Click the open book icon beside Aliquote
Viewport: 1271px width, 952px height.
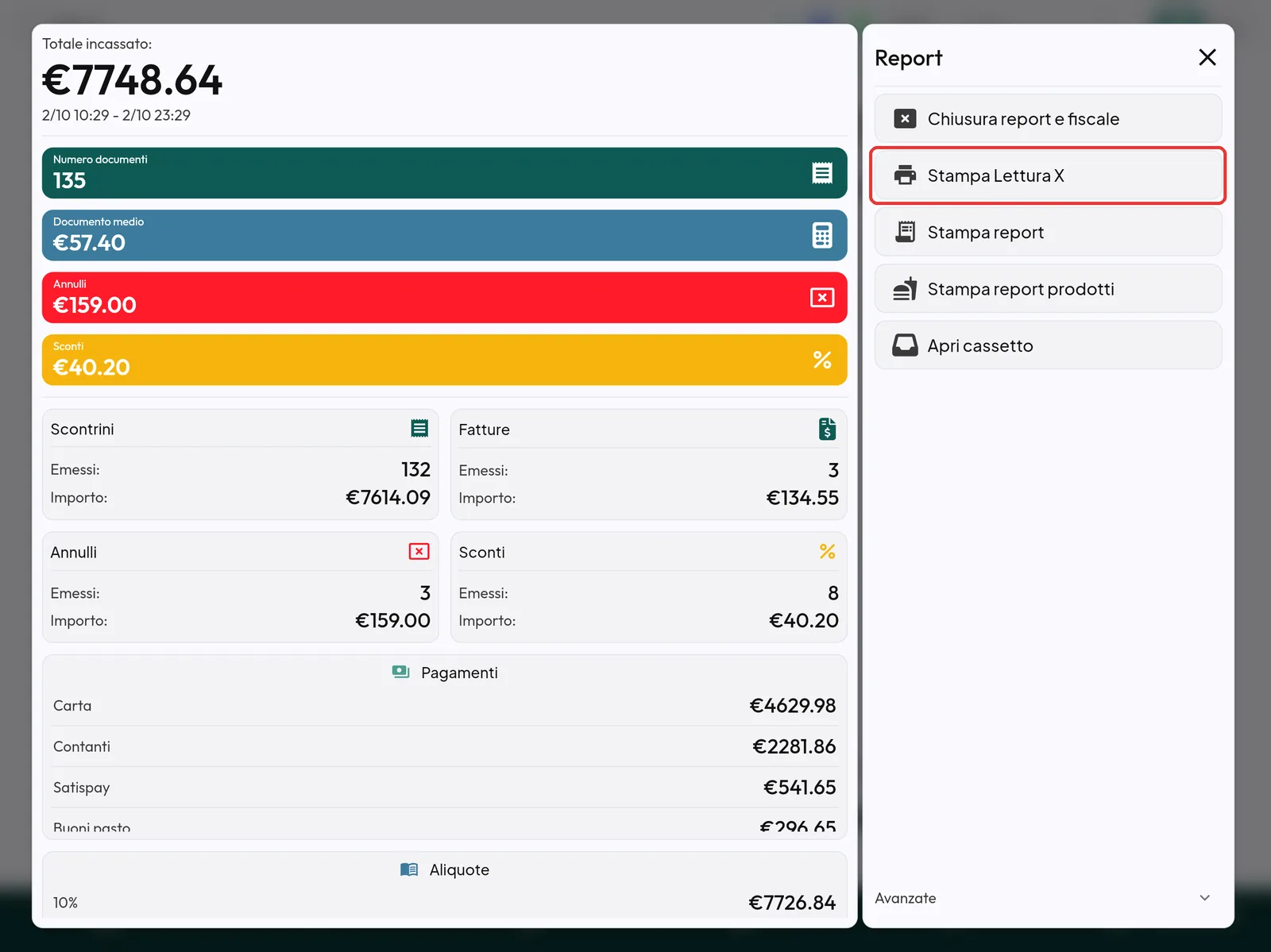[x=409, y=869]
